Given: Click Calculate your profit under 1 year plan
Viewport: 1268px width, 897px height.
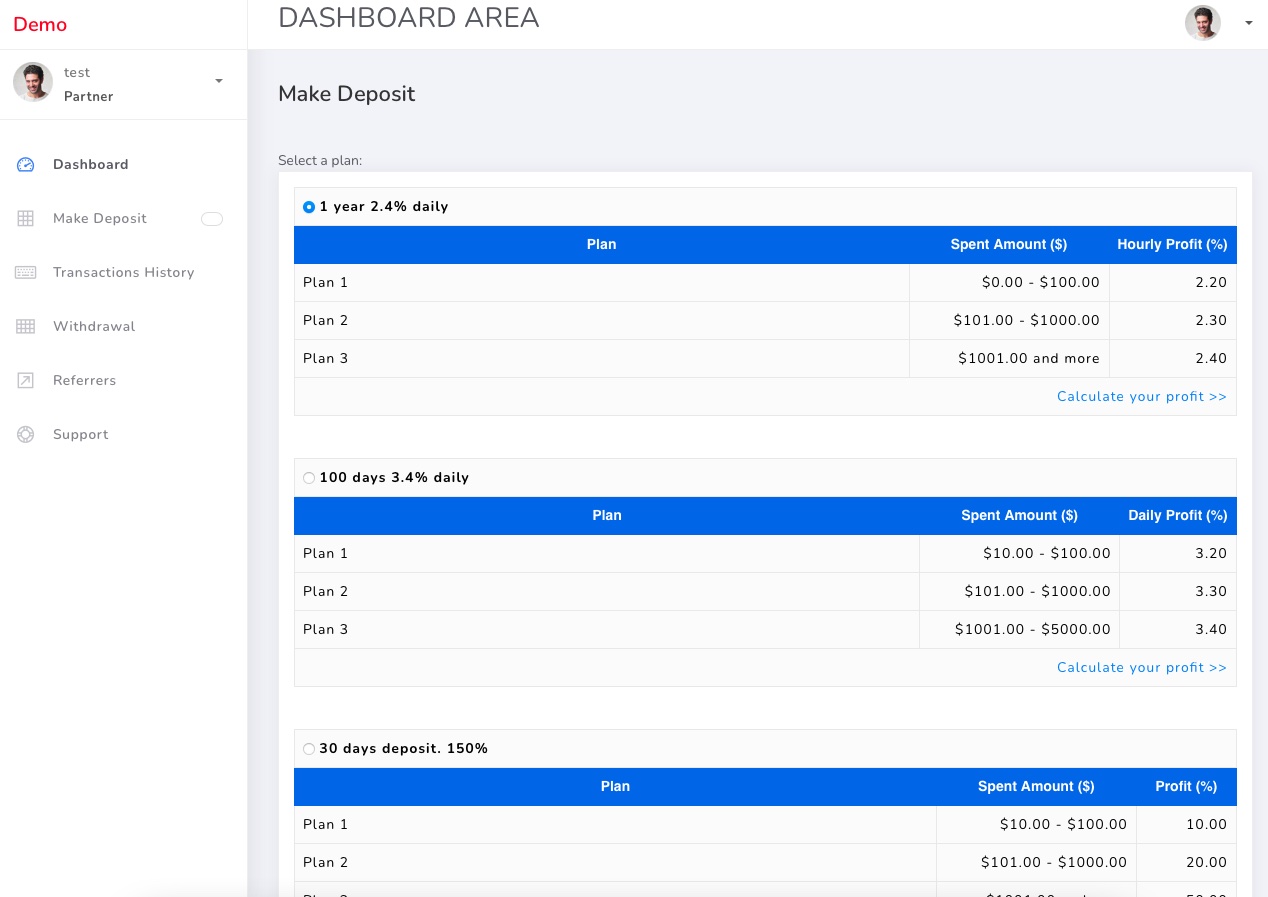Looking at the screenshot, I should click(x=1141, y=397).
